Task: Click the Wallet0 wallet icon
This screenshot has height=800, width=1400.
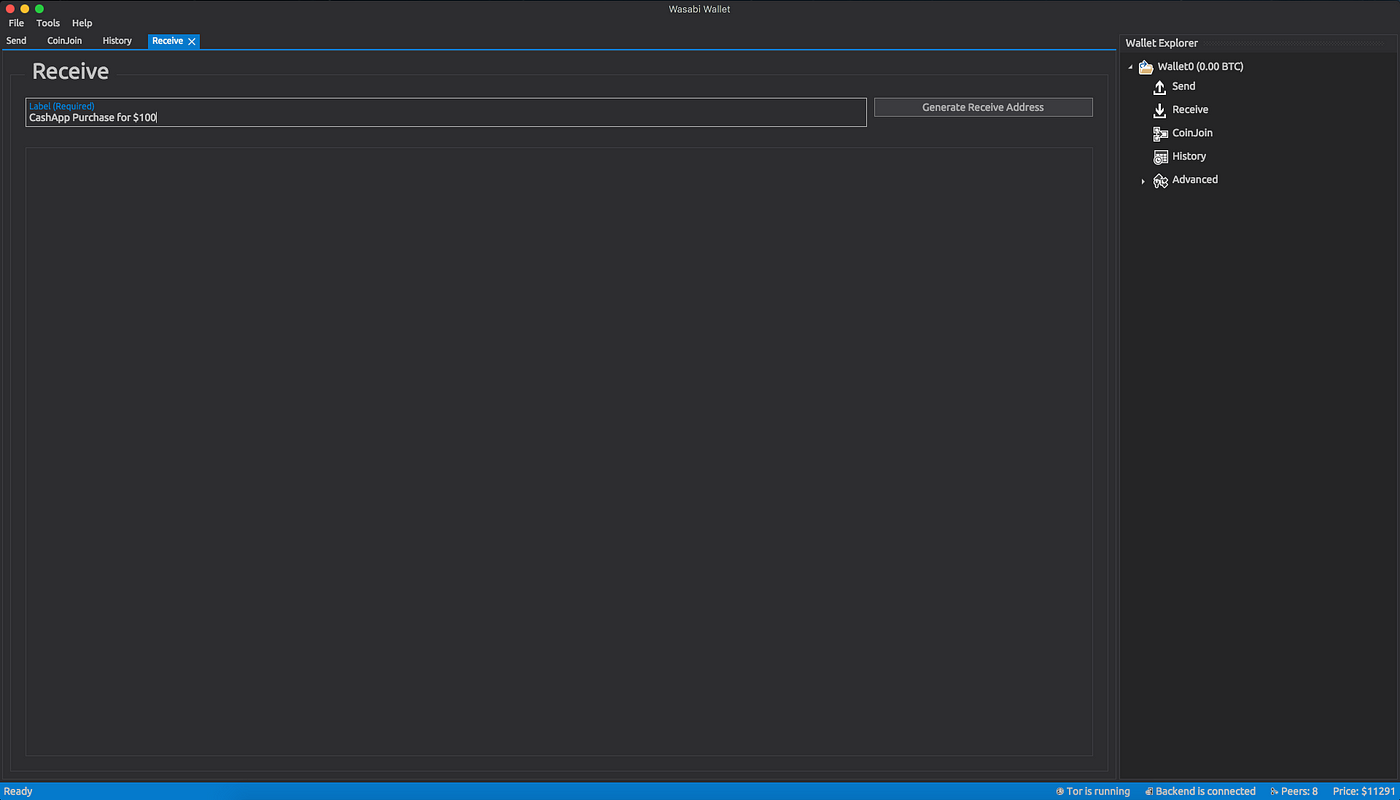Action: tap(1146, 67)
